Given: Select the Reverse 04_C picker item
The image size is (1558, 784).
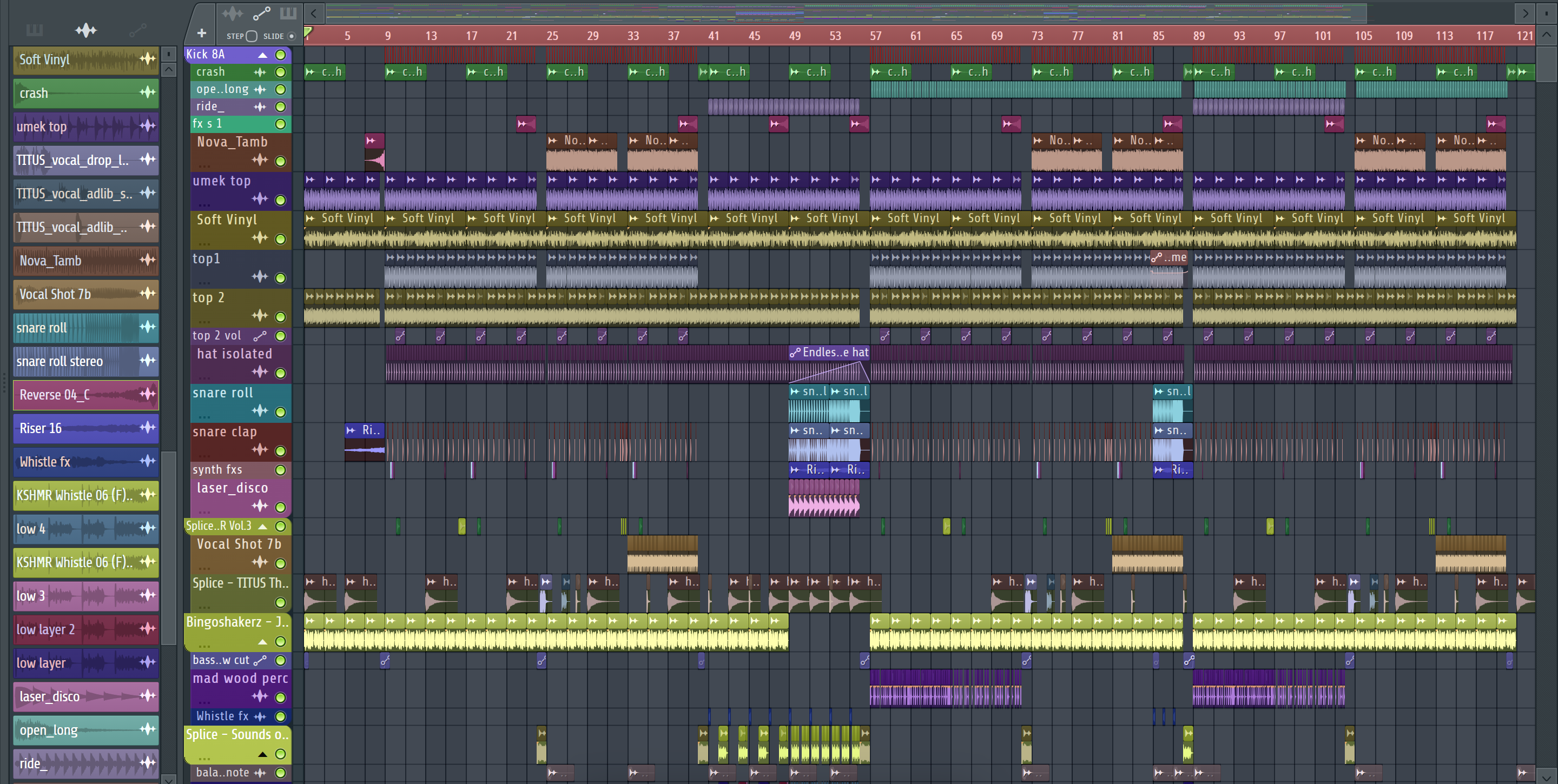Looking at the screenshot, I should 86,395.
